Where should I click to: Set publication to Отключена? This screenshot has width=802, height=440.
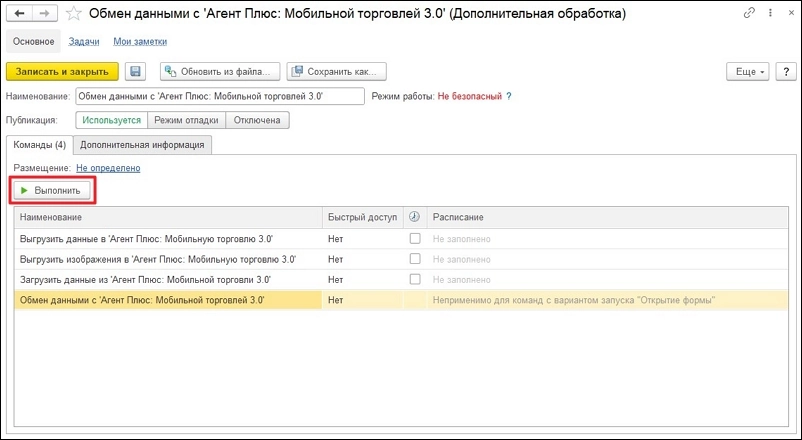pos(257,120)
